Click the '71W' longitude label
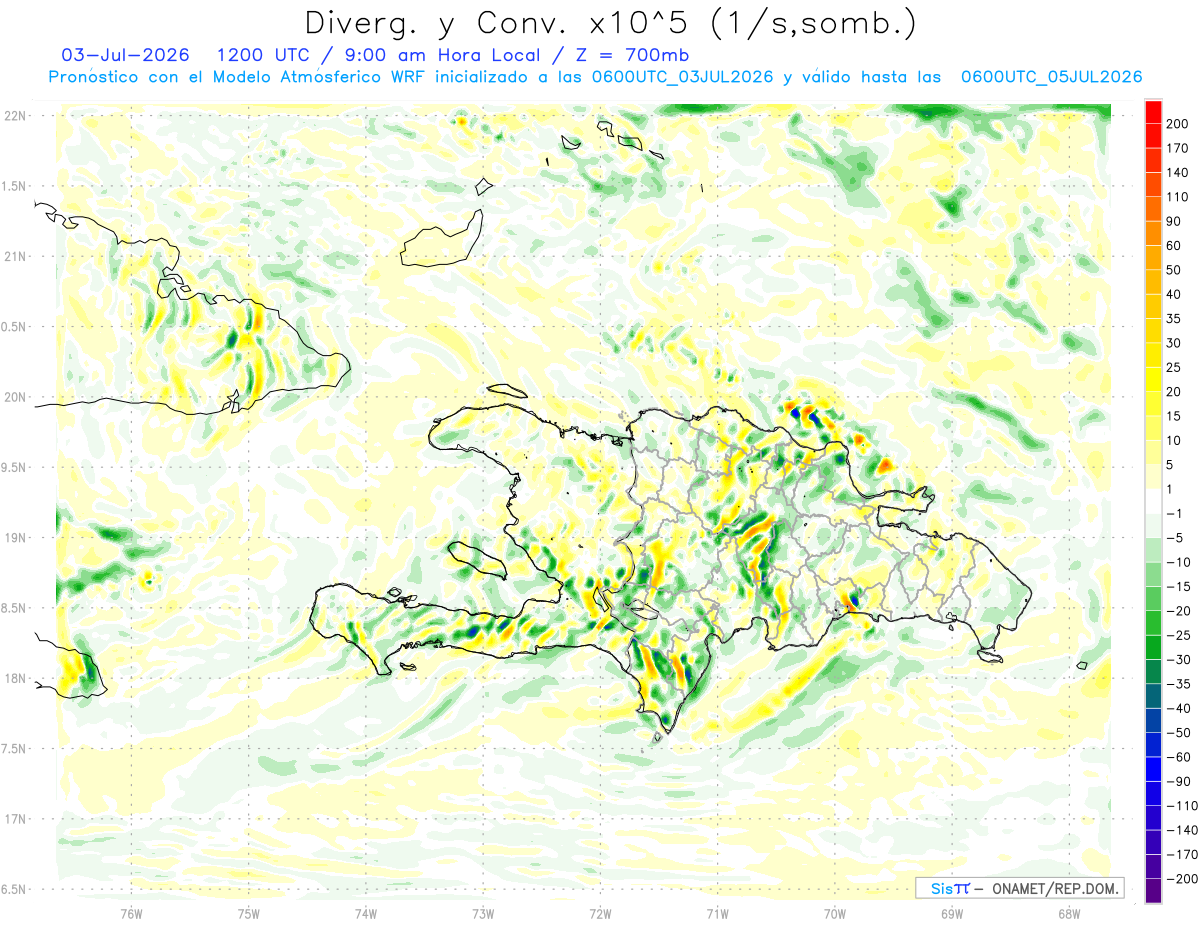Image resolution: width=1200 pixels, height=927 pixels. 717,913
